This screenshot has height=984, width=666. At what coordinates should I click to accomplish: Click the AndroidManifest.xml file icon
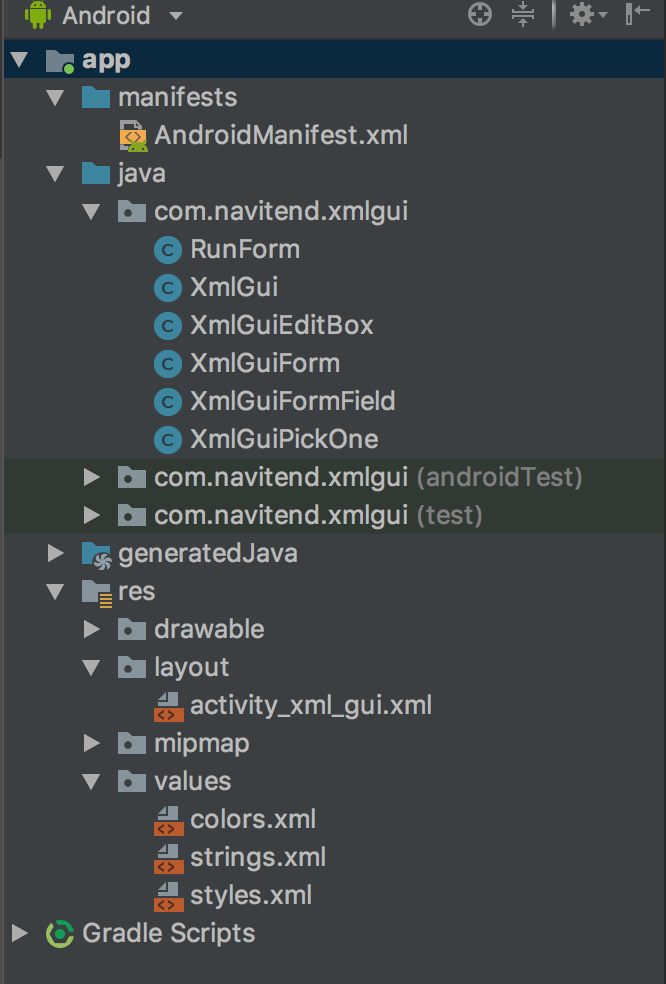click(x=131, y=135)
